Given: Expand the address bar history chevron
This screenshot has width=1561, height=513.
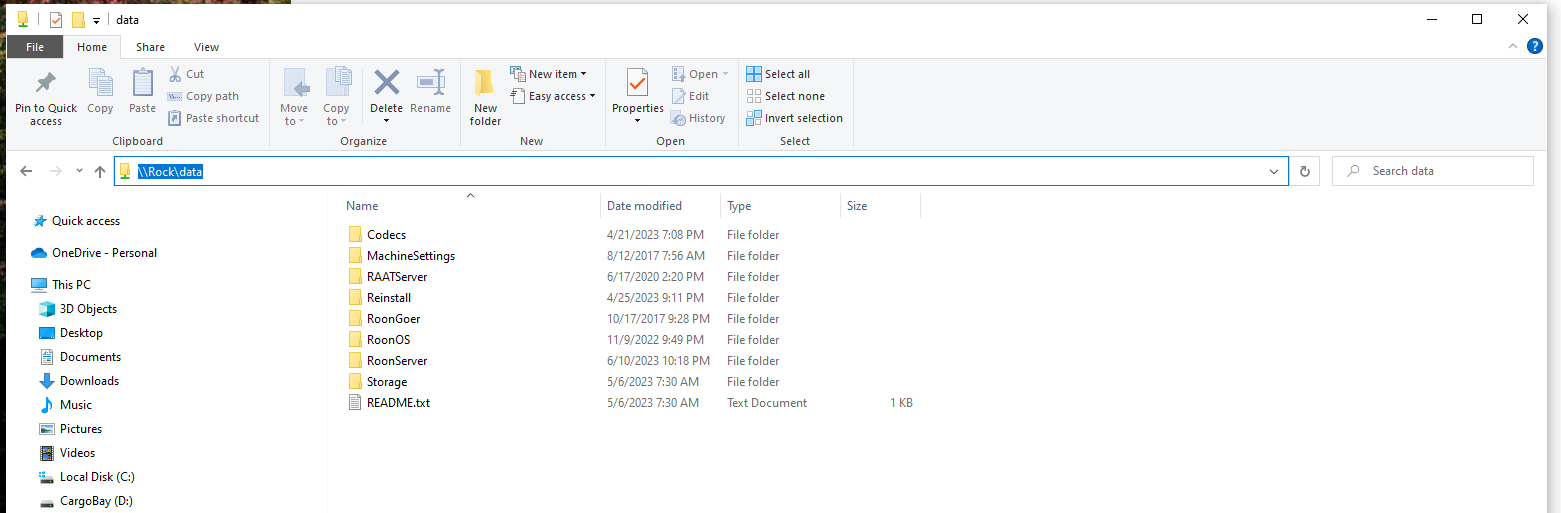Looking at the screenshot, I should [x=1274, y=171].
